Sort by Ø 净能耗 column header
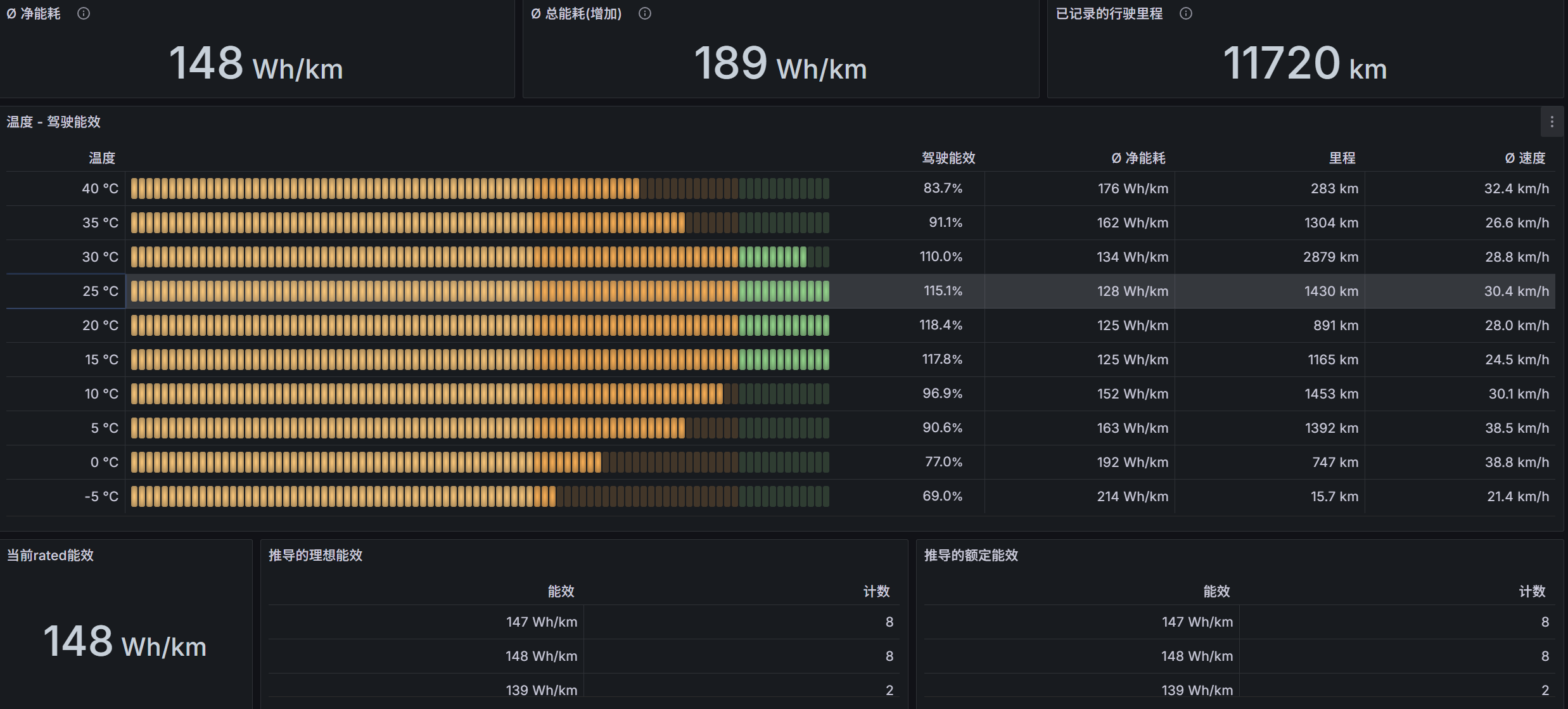 (1138, 158)
